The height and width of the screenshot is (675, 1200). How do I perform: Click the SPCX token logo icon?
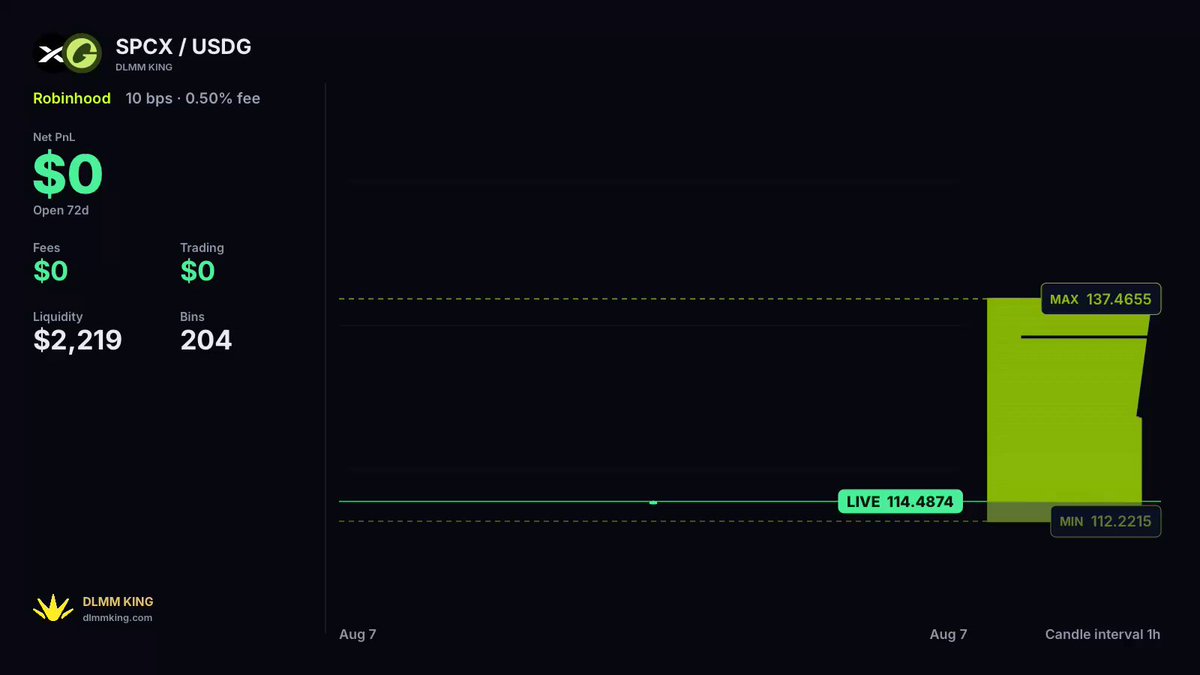click(x=49, y=54)
